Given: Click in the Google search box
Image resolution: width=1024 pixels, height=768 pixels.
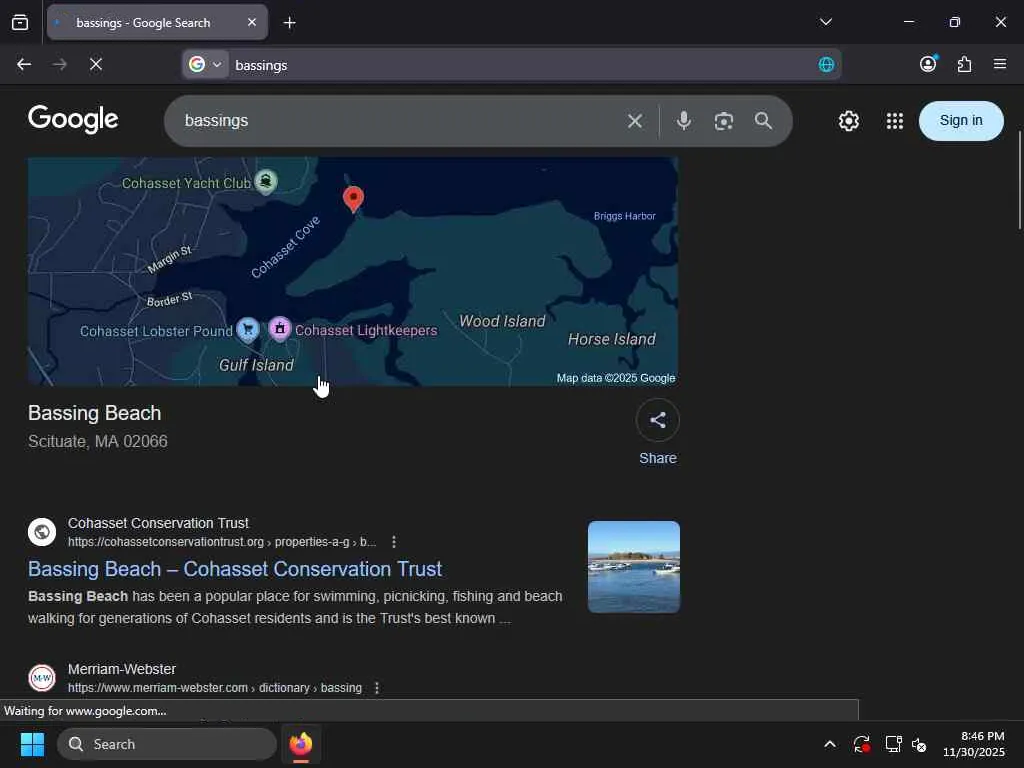Looking at the screenshot, I should 398,121.
